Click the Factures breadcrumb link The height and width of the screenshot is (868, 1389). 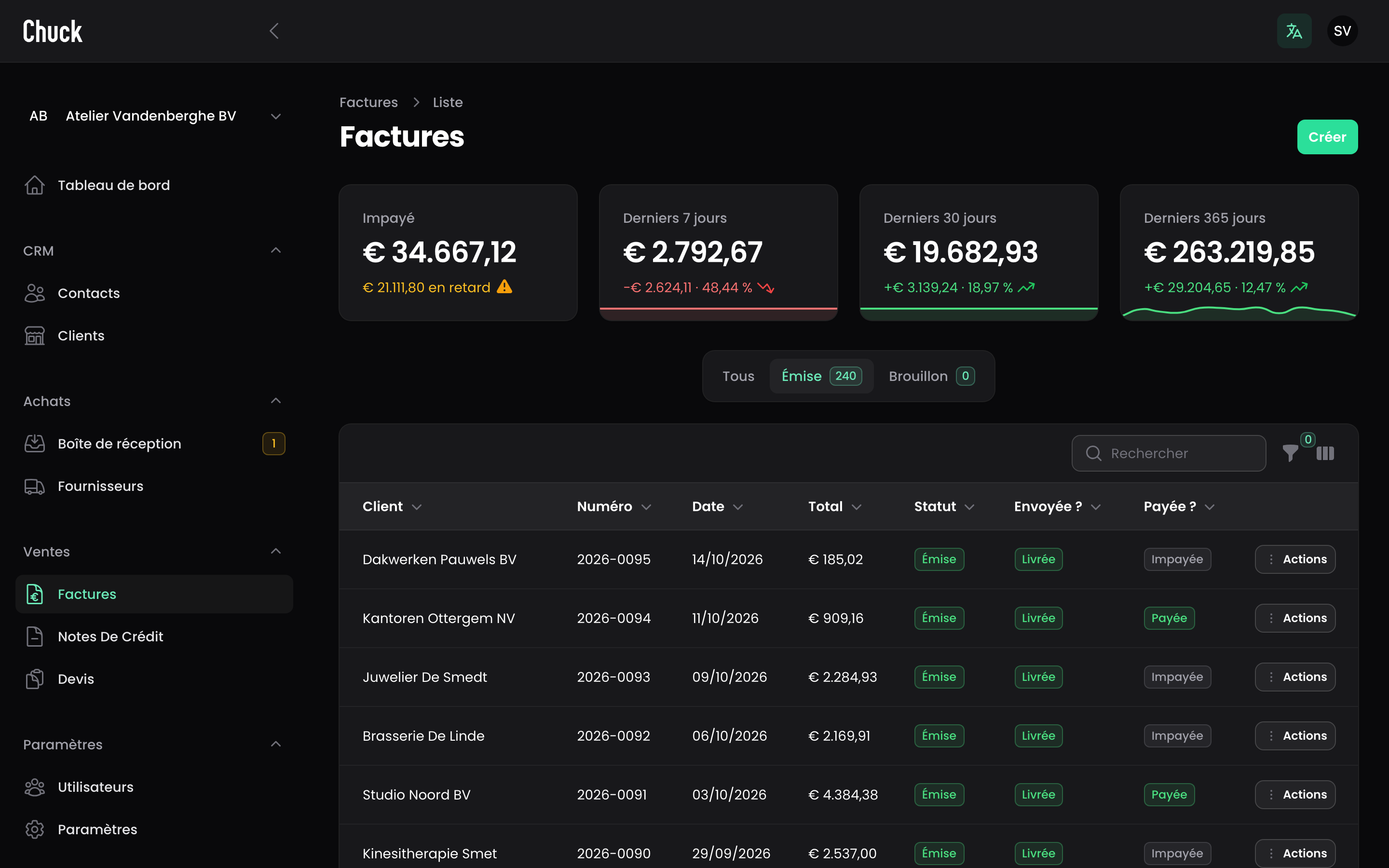point(368,102)
